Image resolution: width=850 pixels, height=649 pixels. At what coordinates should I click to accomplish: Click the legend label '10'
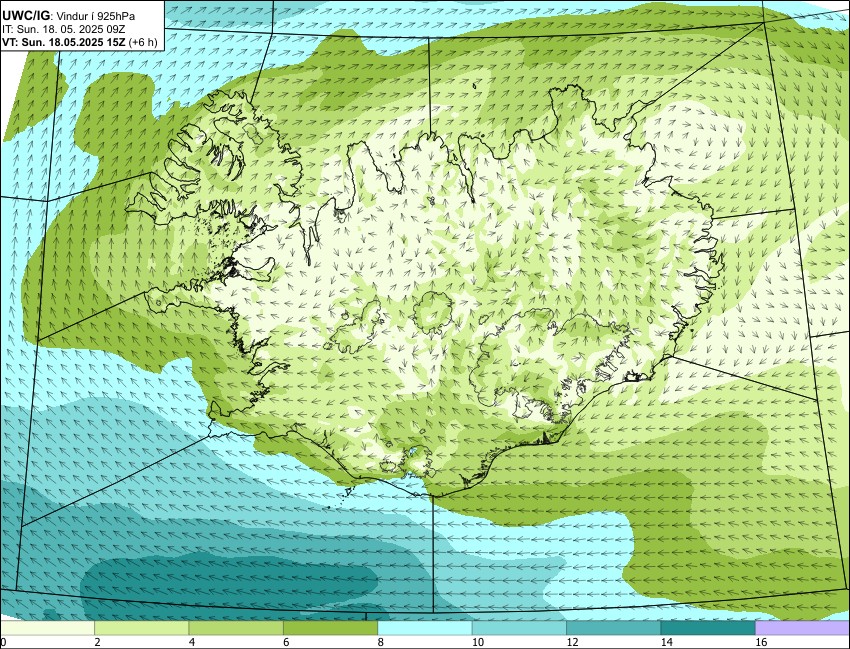coord(478,642)
